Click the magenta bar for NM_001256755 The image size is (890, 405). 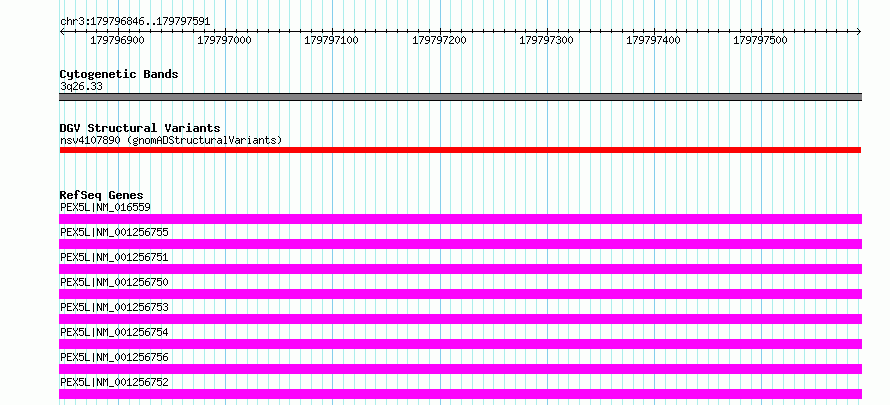pyautogui.click(x=460, y=244)
